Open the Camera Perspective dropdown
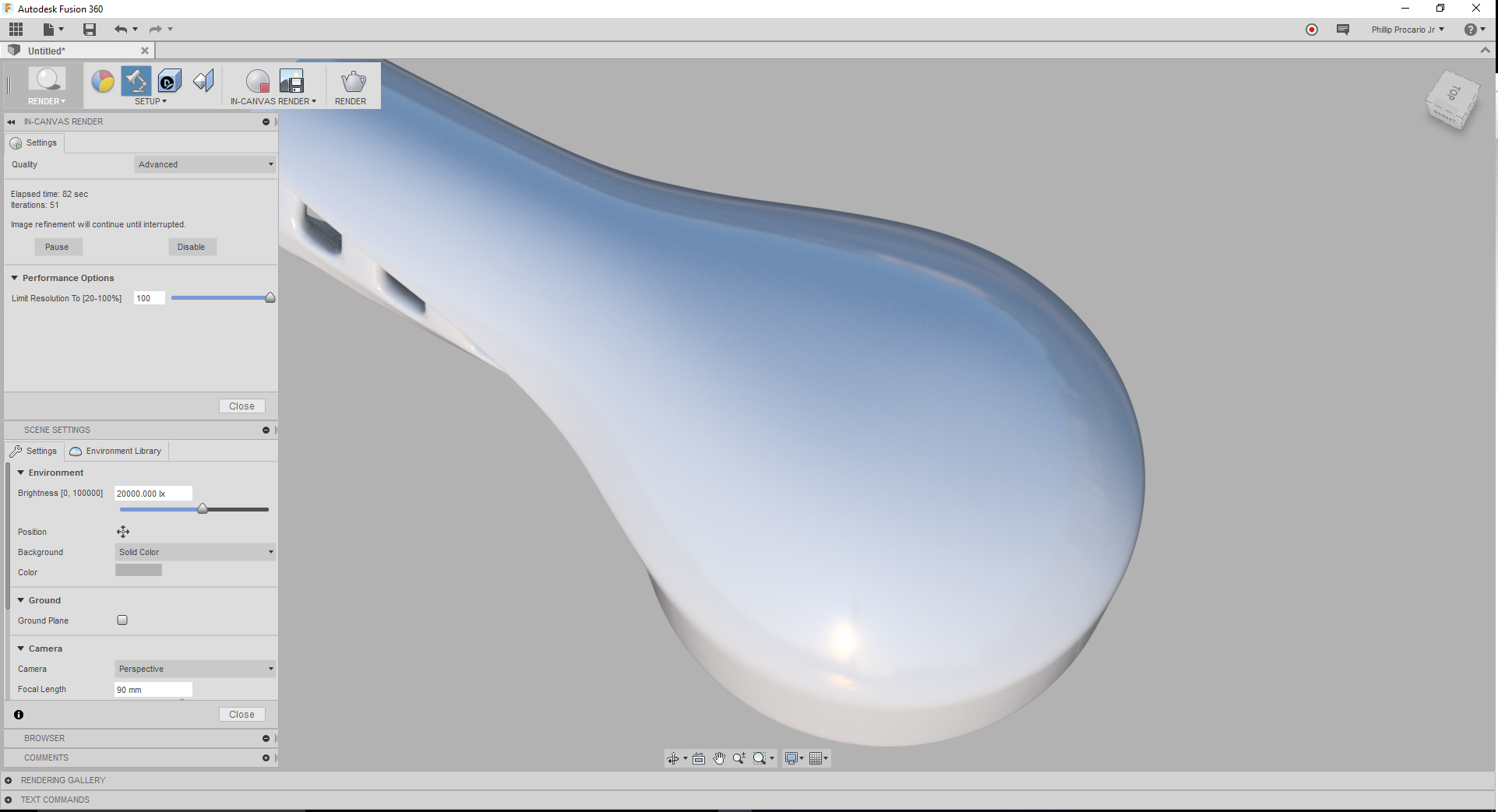 click(193, 669)
